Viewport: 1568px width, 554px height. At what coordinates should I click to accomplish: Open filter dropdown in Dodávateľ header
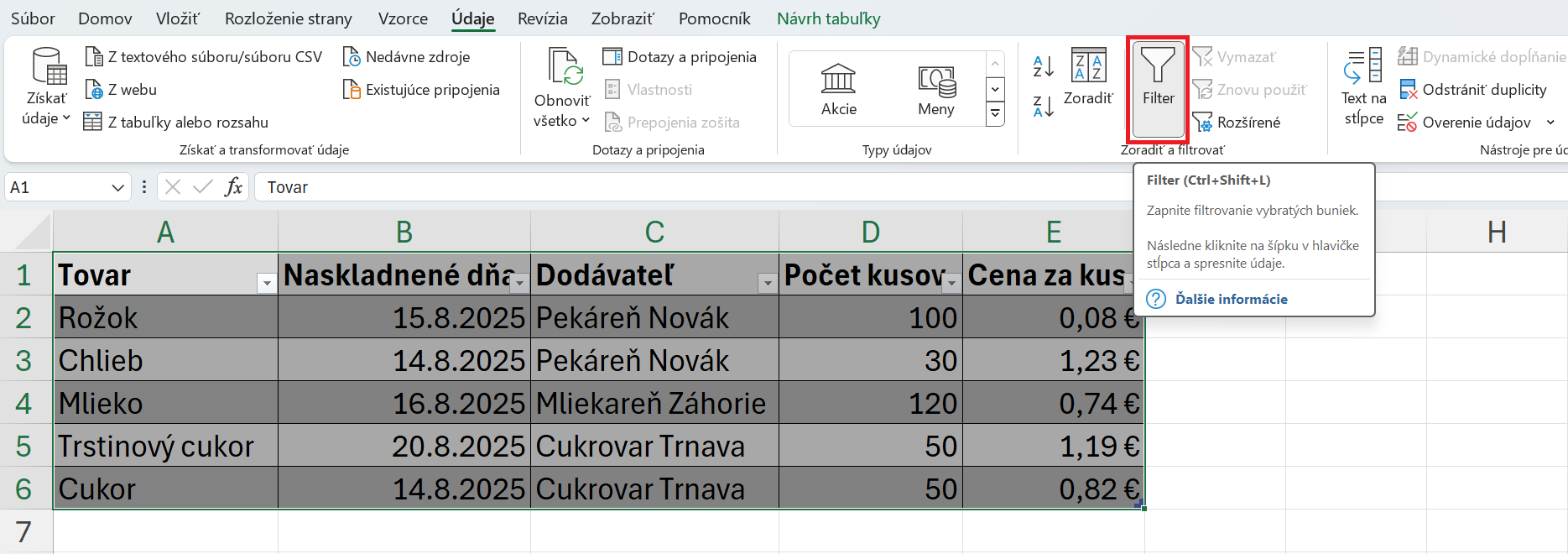pos(767,283)
